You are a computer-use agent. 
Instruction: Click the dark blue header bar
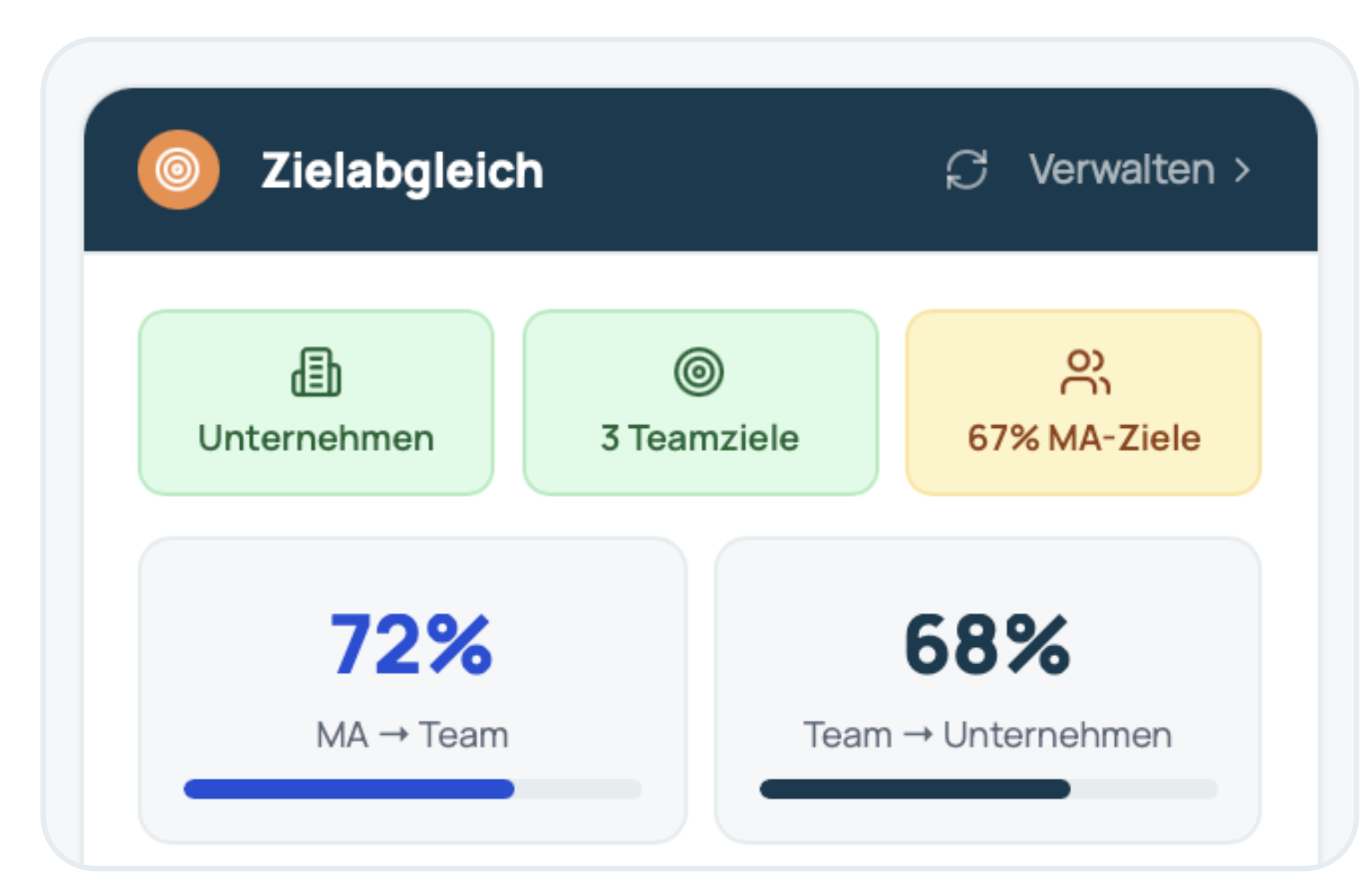click(x=700, y=170)
